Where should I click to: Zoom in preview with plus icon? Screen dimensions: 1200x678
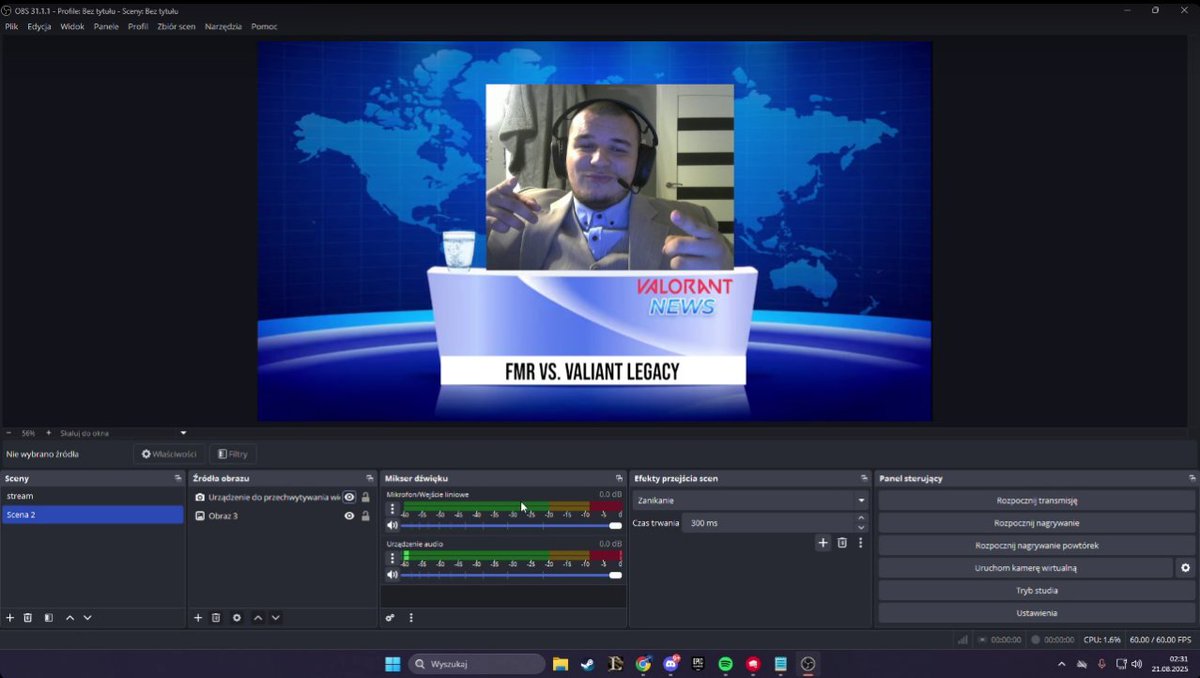click(48, 433)
